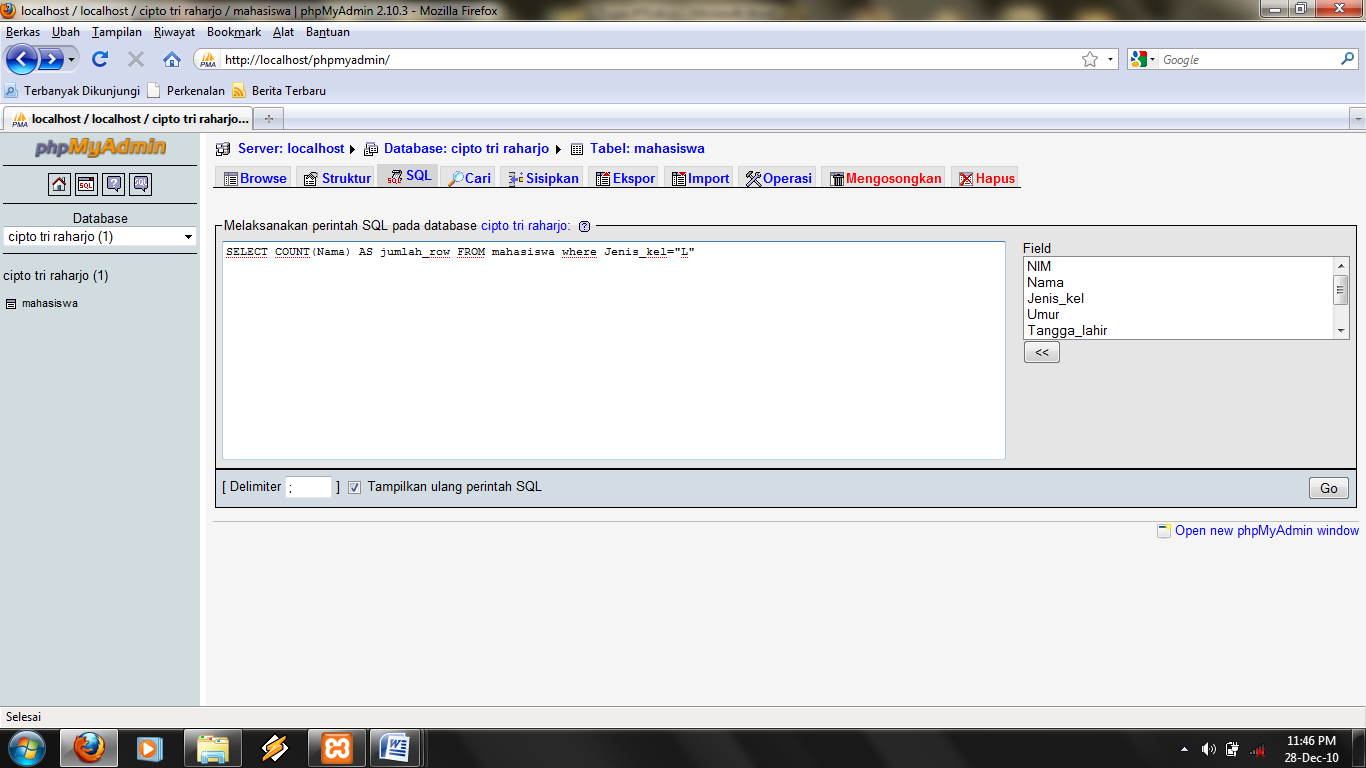Screen dimensions: 1366x768
Task: Open the Winamp lightning icon in taskbar
Action: pos(275,748)
